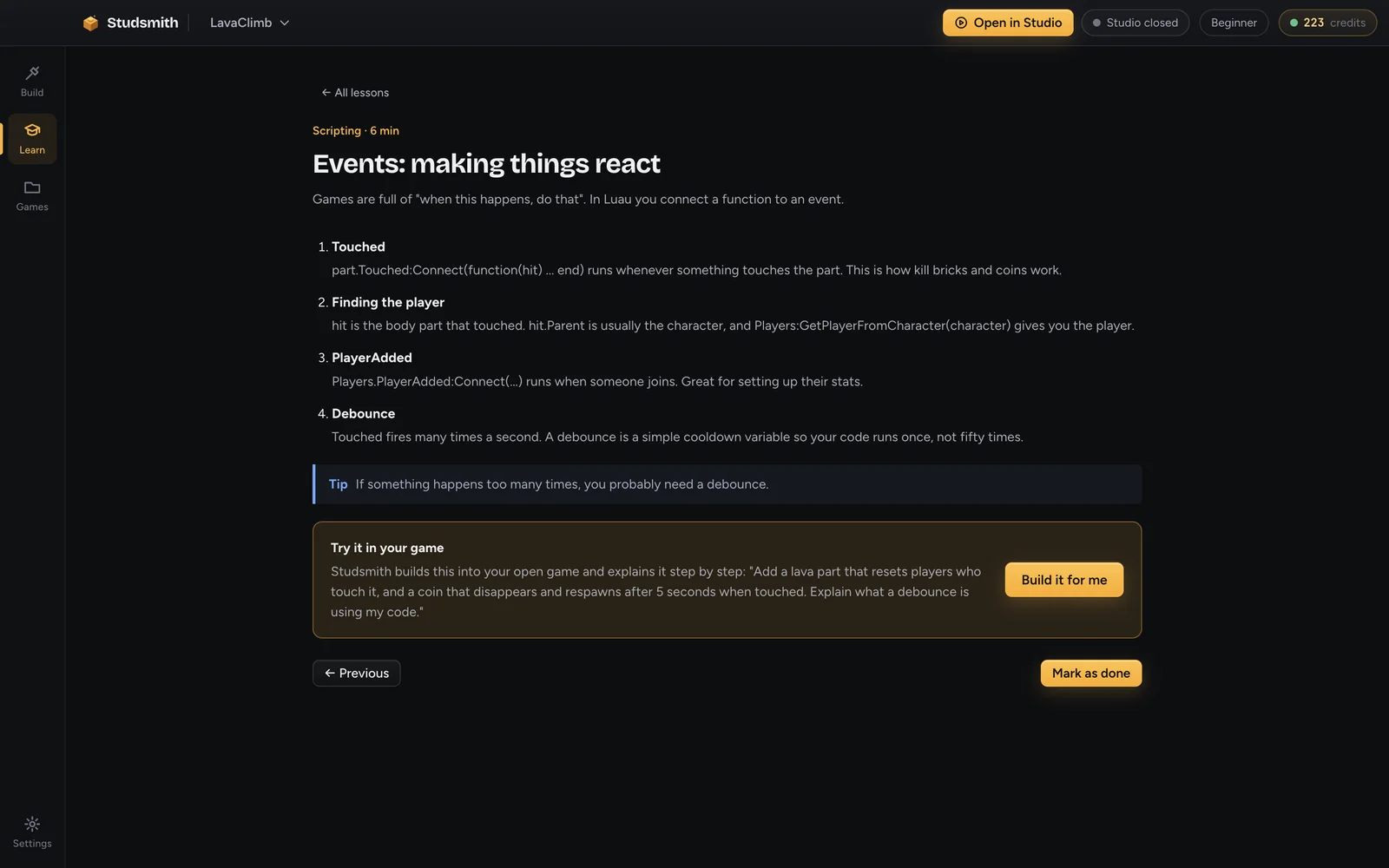Click the 'Events: making things react' heading
Screen dimensions: 1389x868
pyautogui.click(x=486, y=164)
